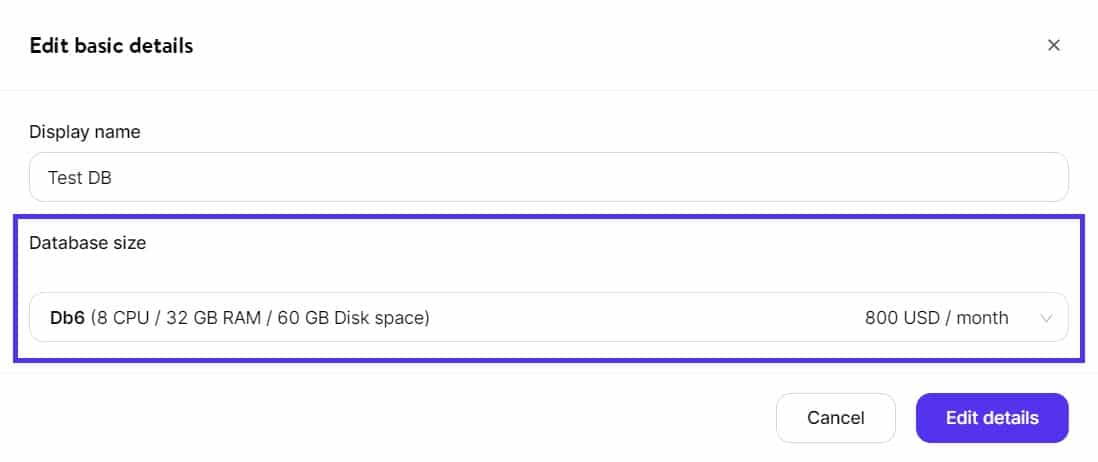1098x462 pixels.
Task: Click the Database size label
Action: [88, 243]
